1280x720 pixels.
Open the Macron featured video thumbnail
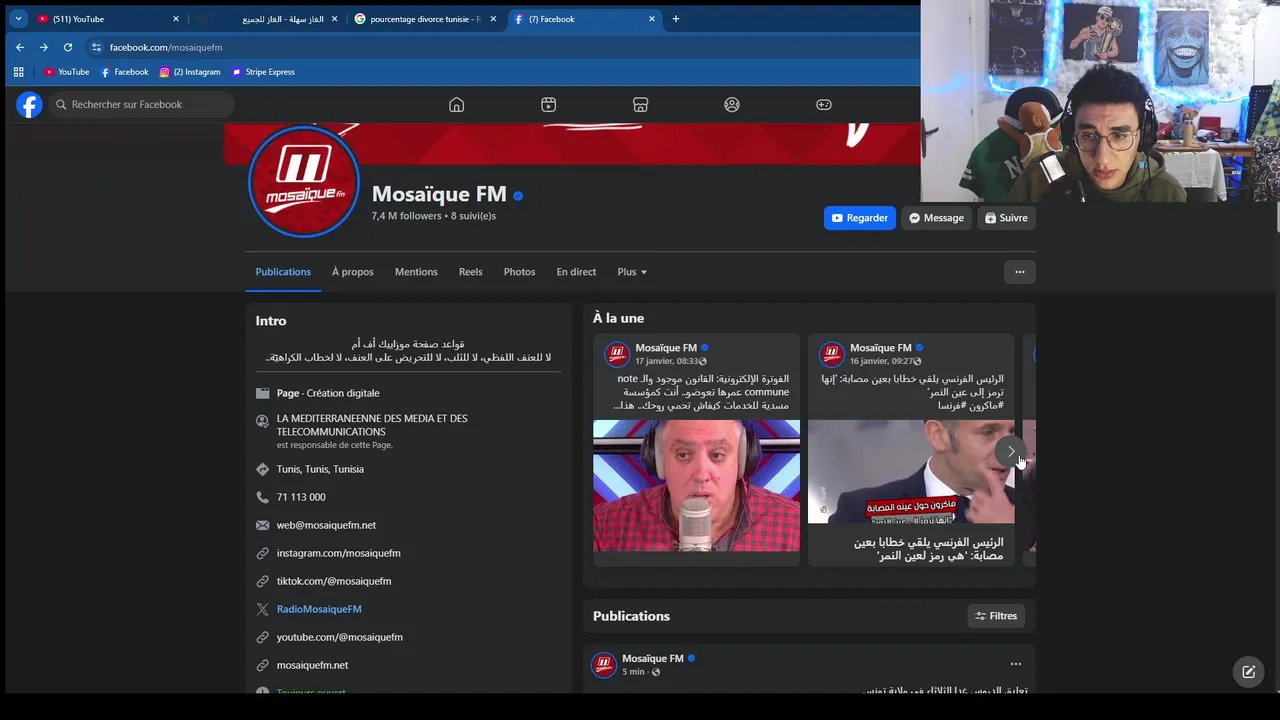pos(911,472)
